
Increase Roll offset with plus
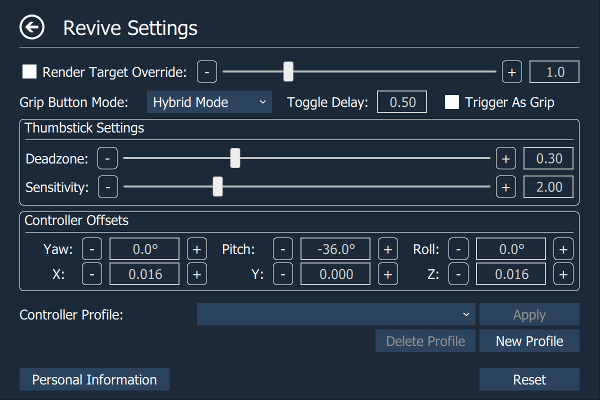(563, 249)
